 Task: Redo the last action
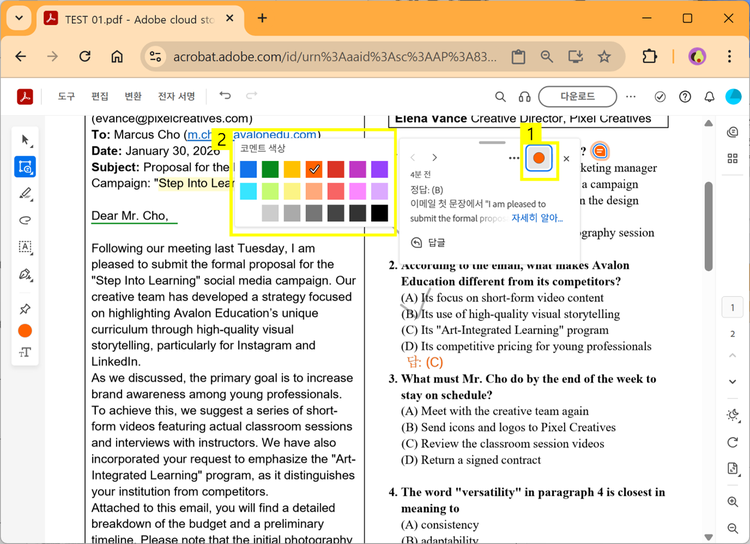(x=251, y=96)
